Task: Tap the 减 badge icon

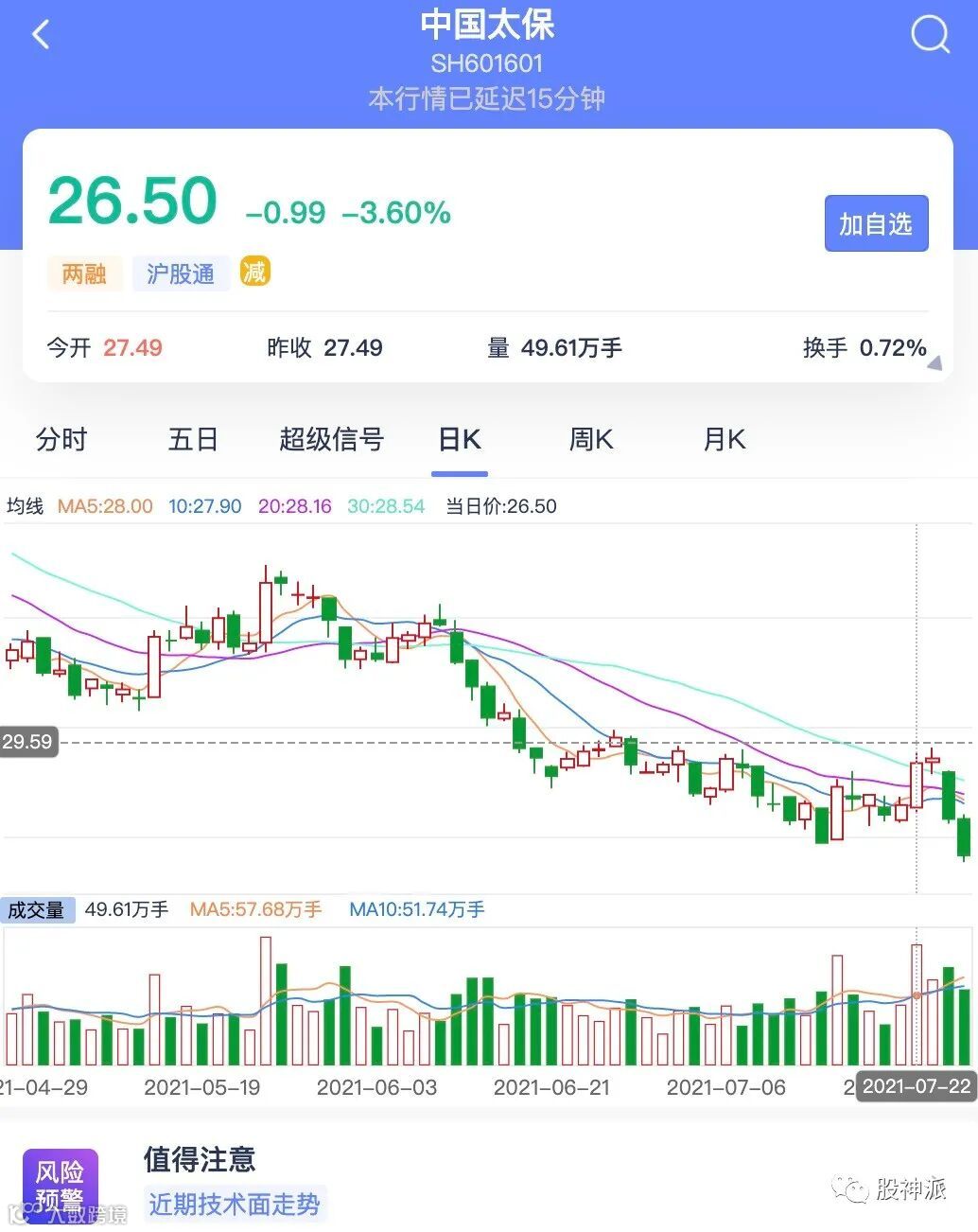Action: point(254,272)
